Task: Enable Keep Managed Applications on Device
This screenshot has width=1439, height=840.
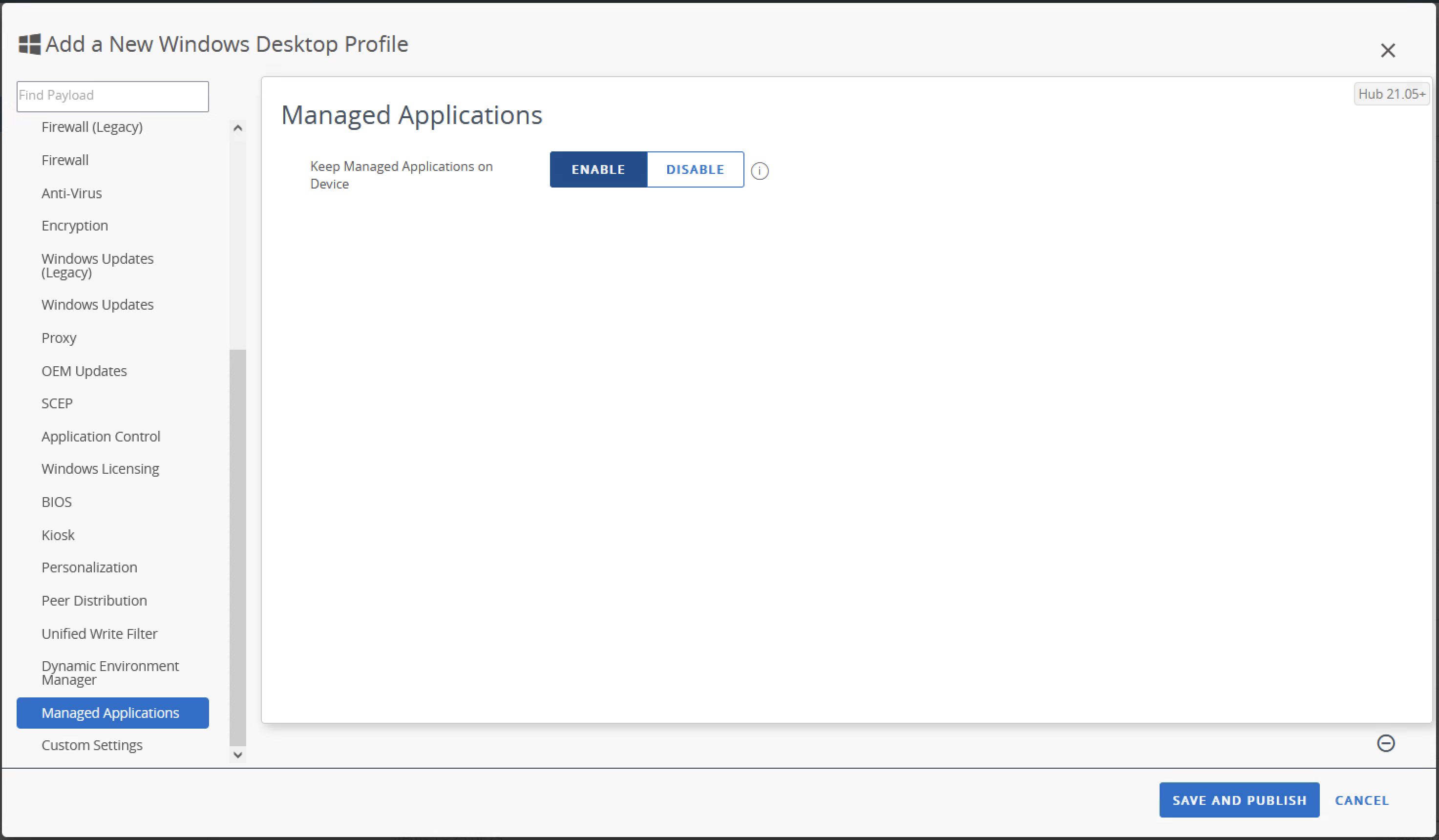Action: (598, 169)
